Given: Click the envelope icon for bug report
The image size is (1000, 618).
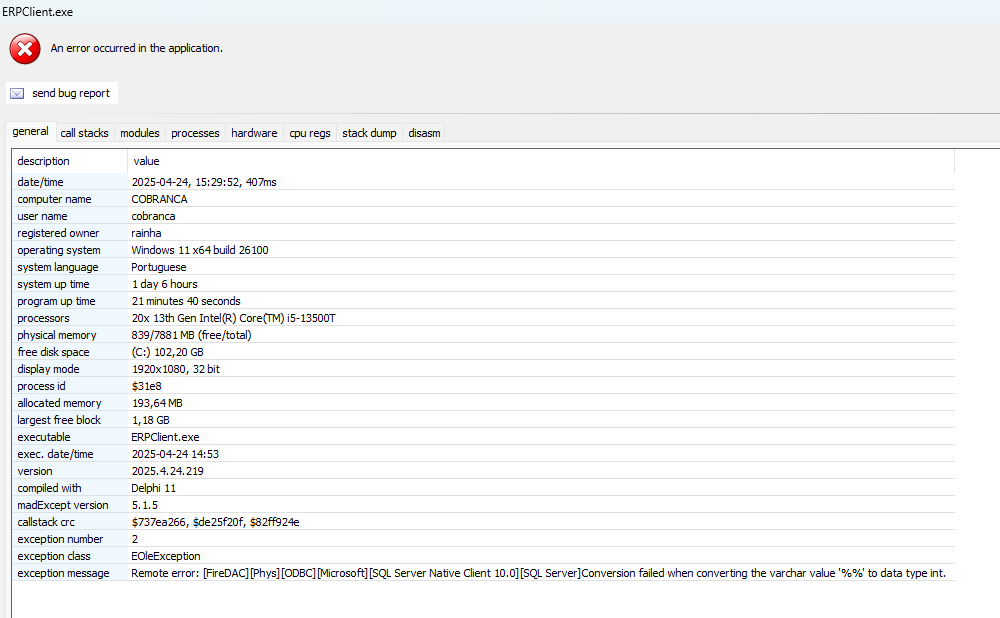Looking at the screenshot, I should coord(17,93).
